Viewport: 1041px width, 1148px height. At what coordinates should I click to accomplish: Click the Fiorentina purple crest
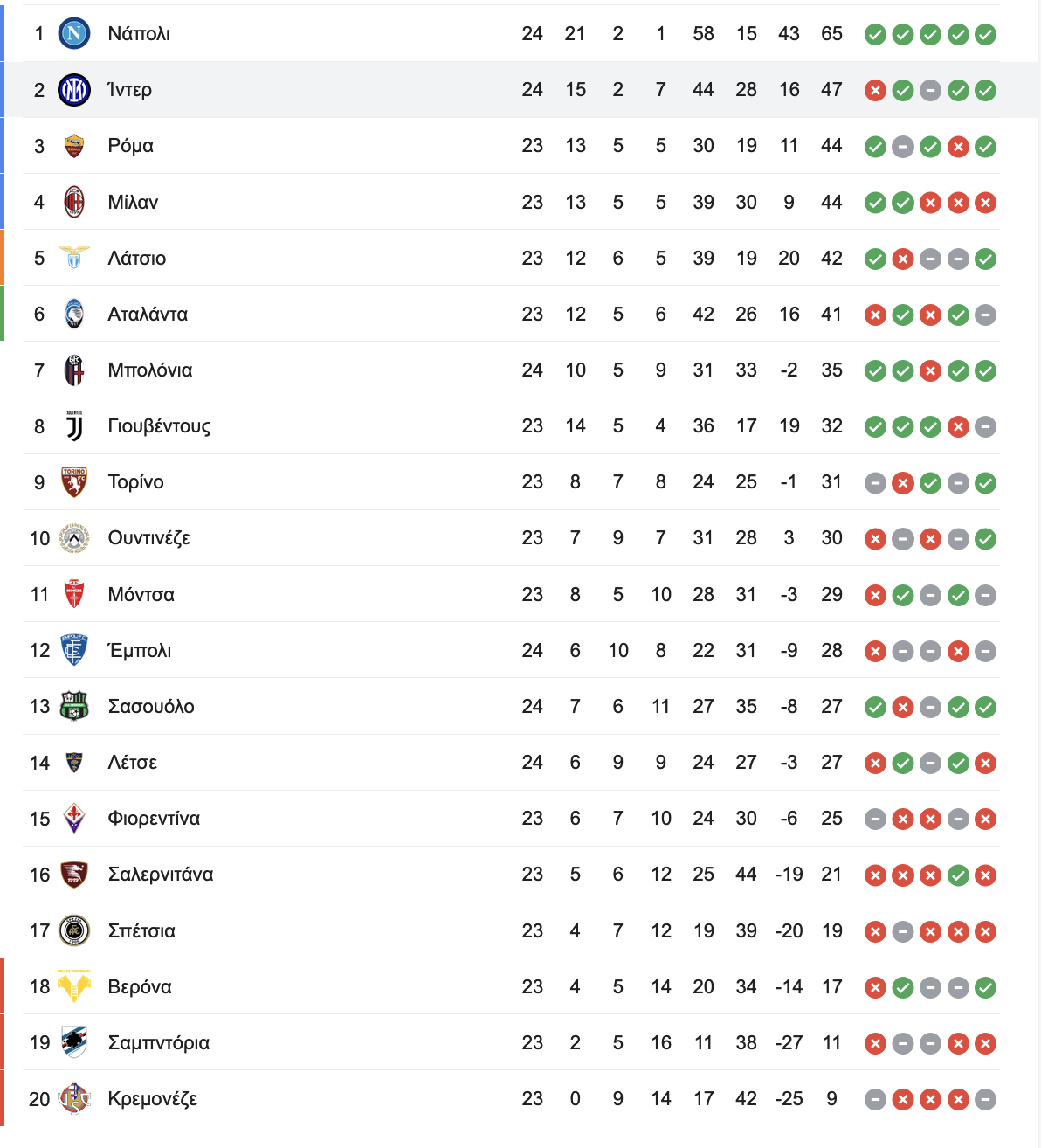pyautogui.click(x=74, y=819)
